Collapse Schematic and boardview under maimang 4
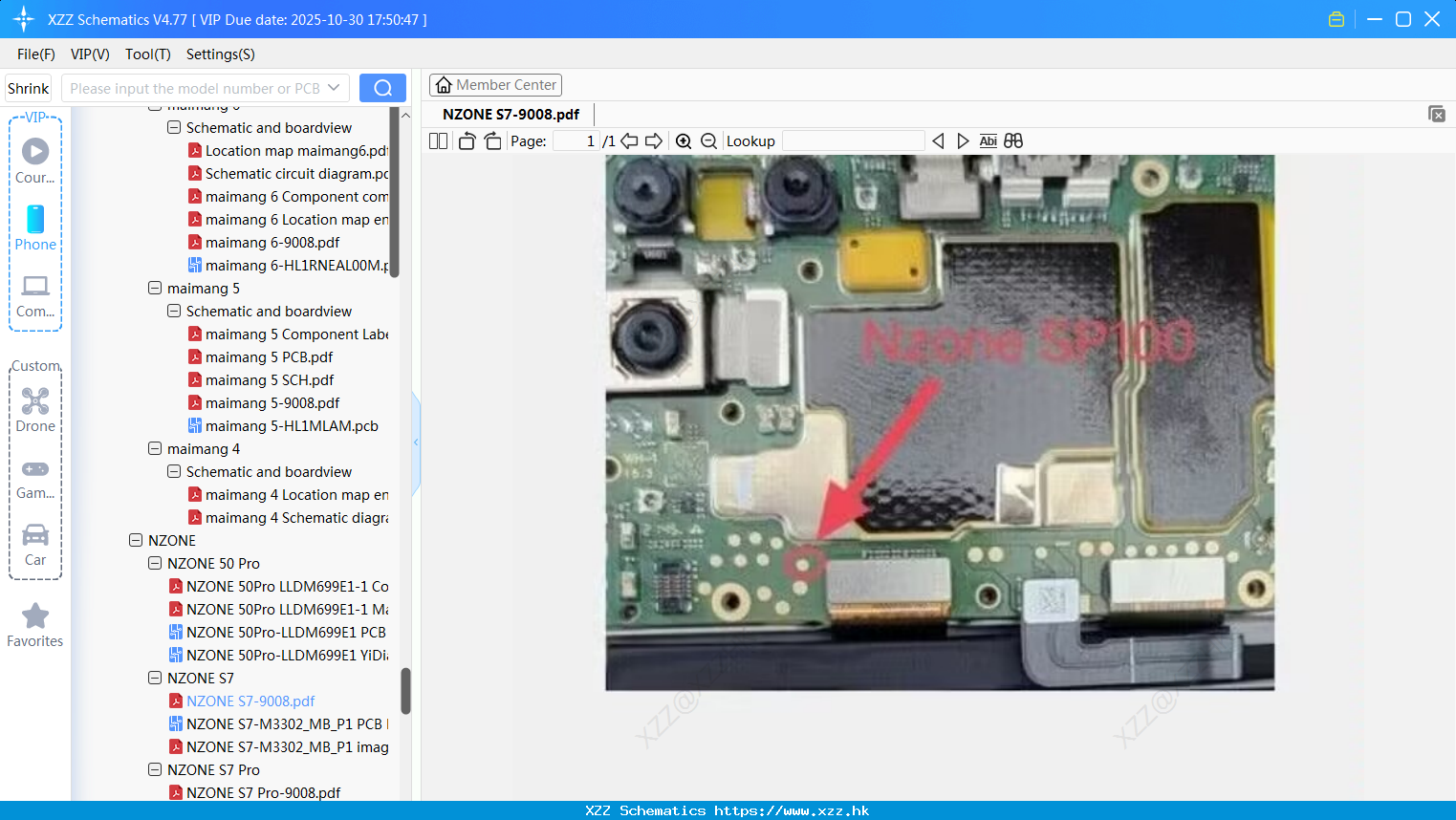Screen dimensions: 1456x820 coord(174,471)
